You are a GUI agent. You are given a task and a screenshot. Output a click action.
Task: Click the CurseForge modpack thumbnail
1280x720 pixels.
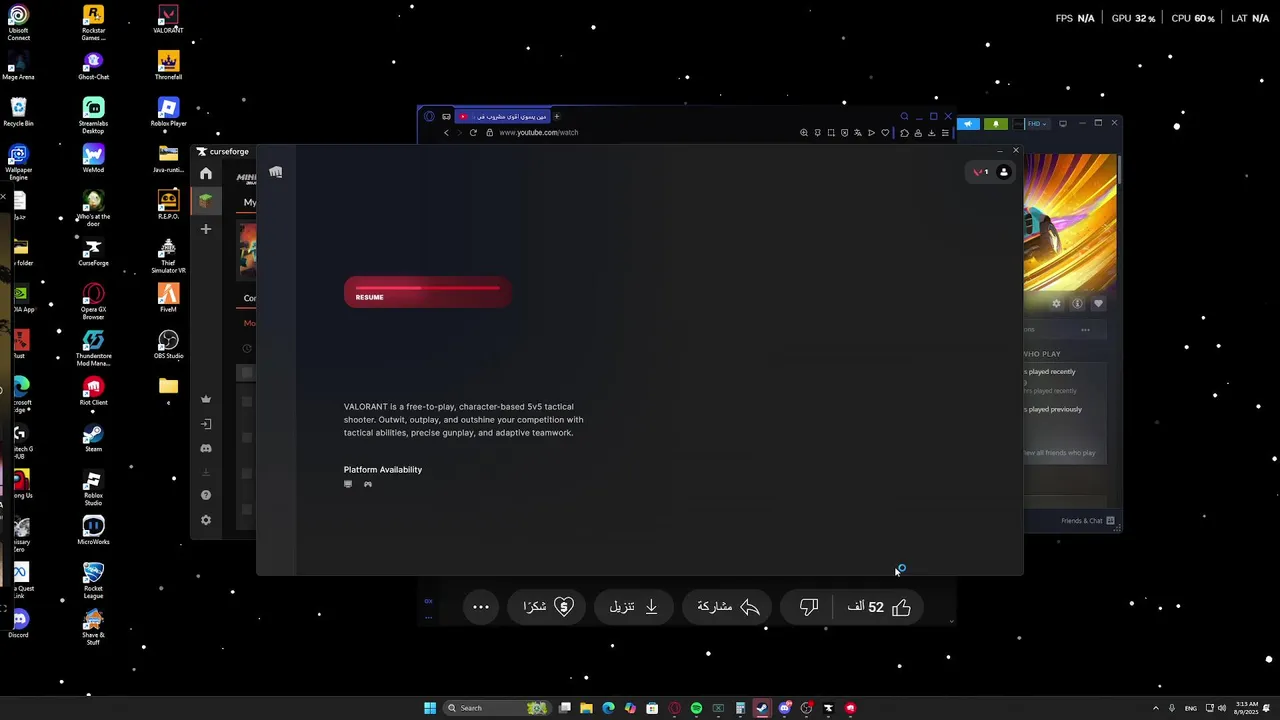(x=247, y=250)
